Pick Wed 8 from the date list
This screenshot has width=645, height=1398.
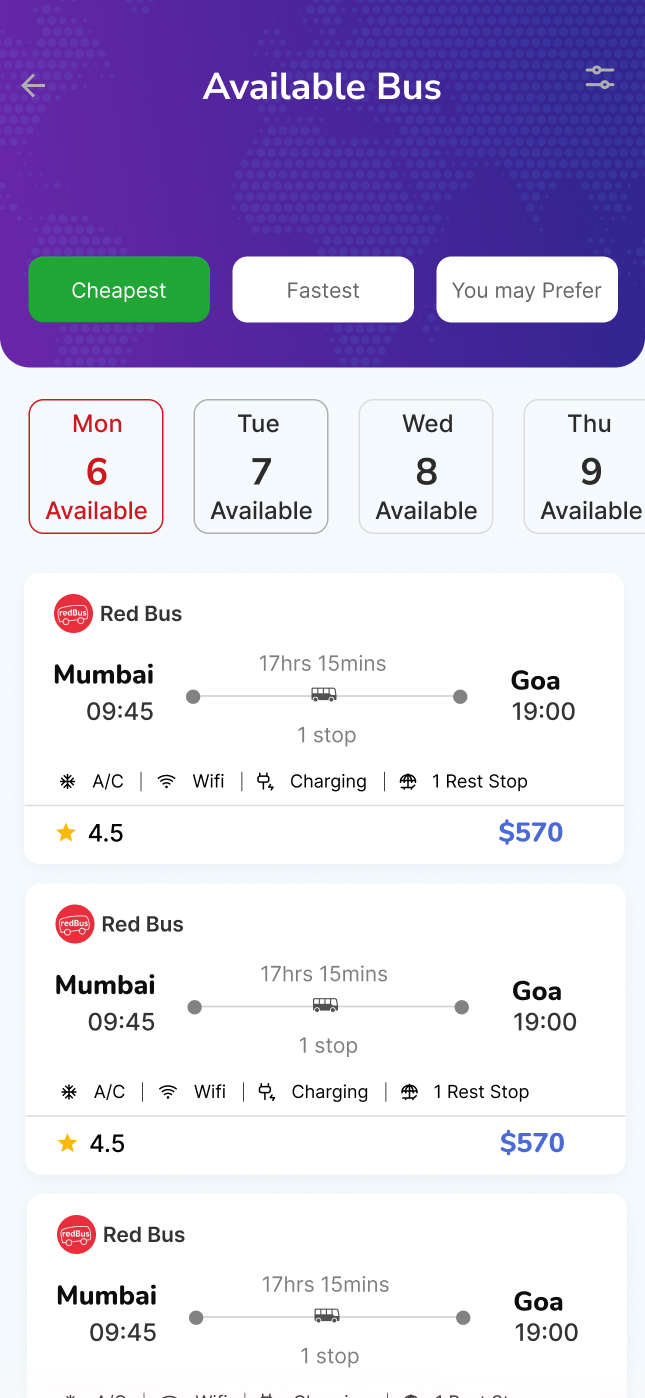click(426, 467)
